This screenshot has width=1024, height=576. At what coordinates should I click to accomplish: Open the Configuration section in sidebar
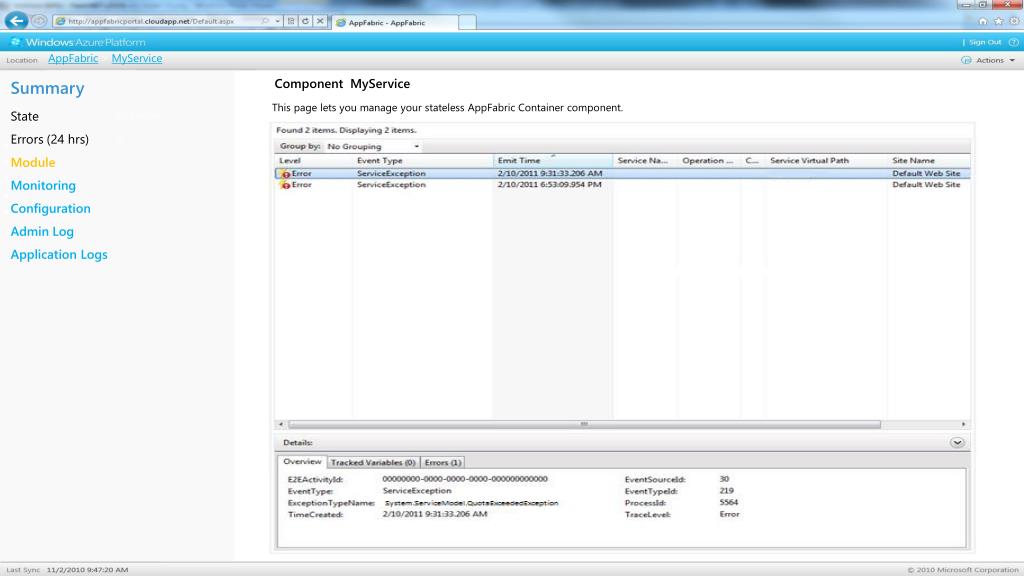[50, 208]
